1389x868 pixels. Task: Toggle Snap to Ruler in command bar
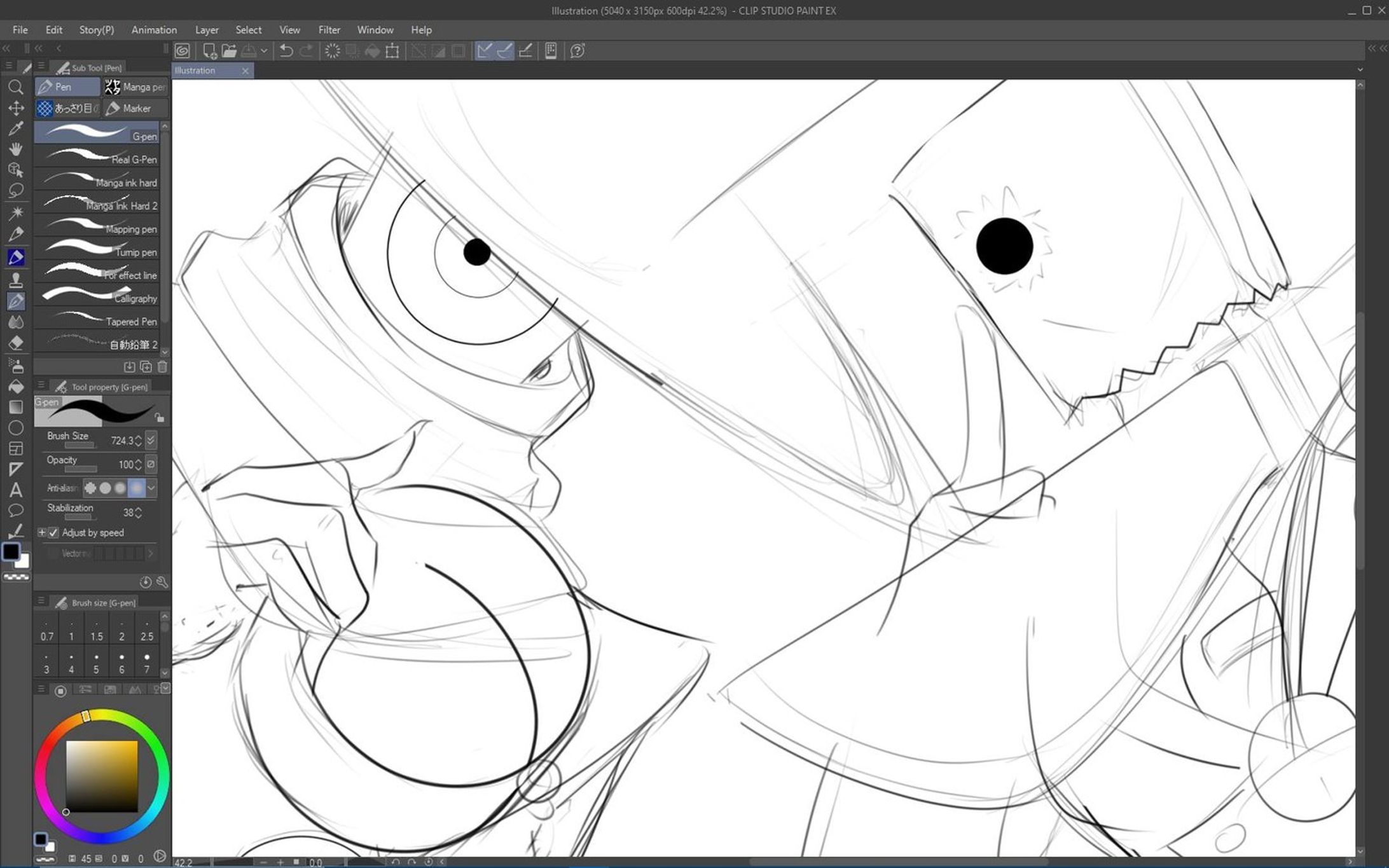pos(485,51)
